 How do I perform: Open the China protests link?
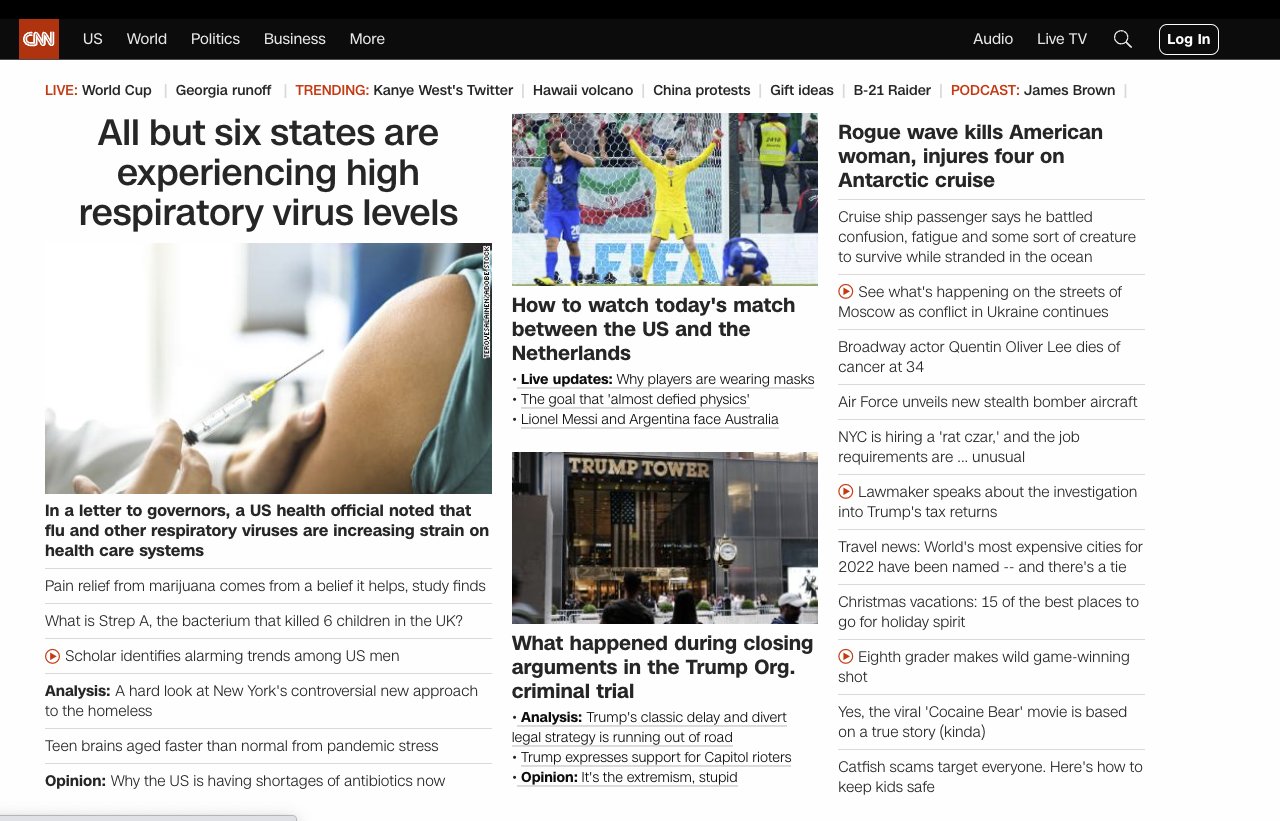point(702,90)
